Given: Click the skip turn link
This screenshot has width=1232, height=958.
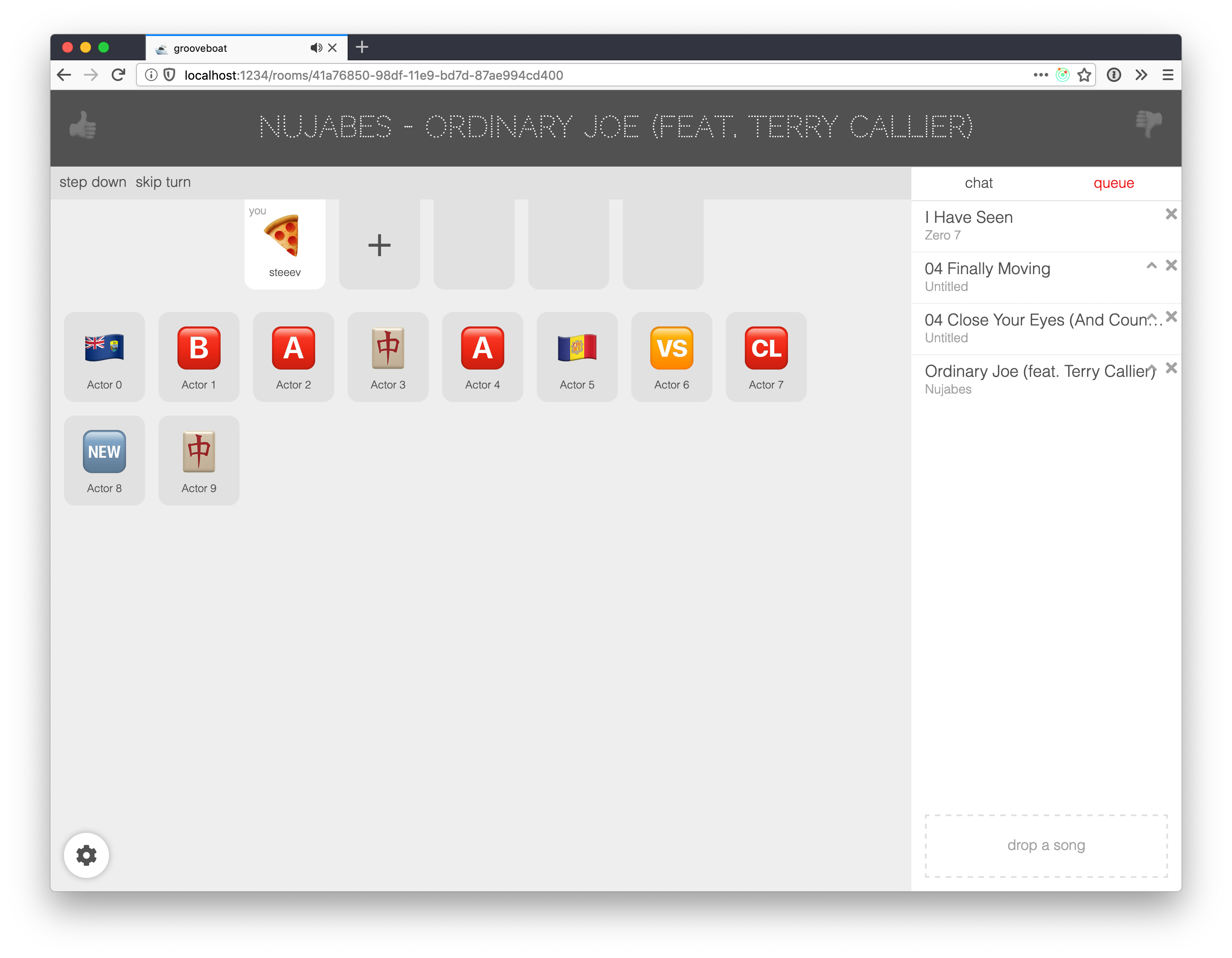Looking at the screenshot, I should pyautogui.click(x=163, y=182).
